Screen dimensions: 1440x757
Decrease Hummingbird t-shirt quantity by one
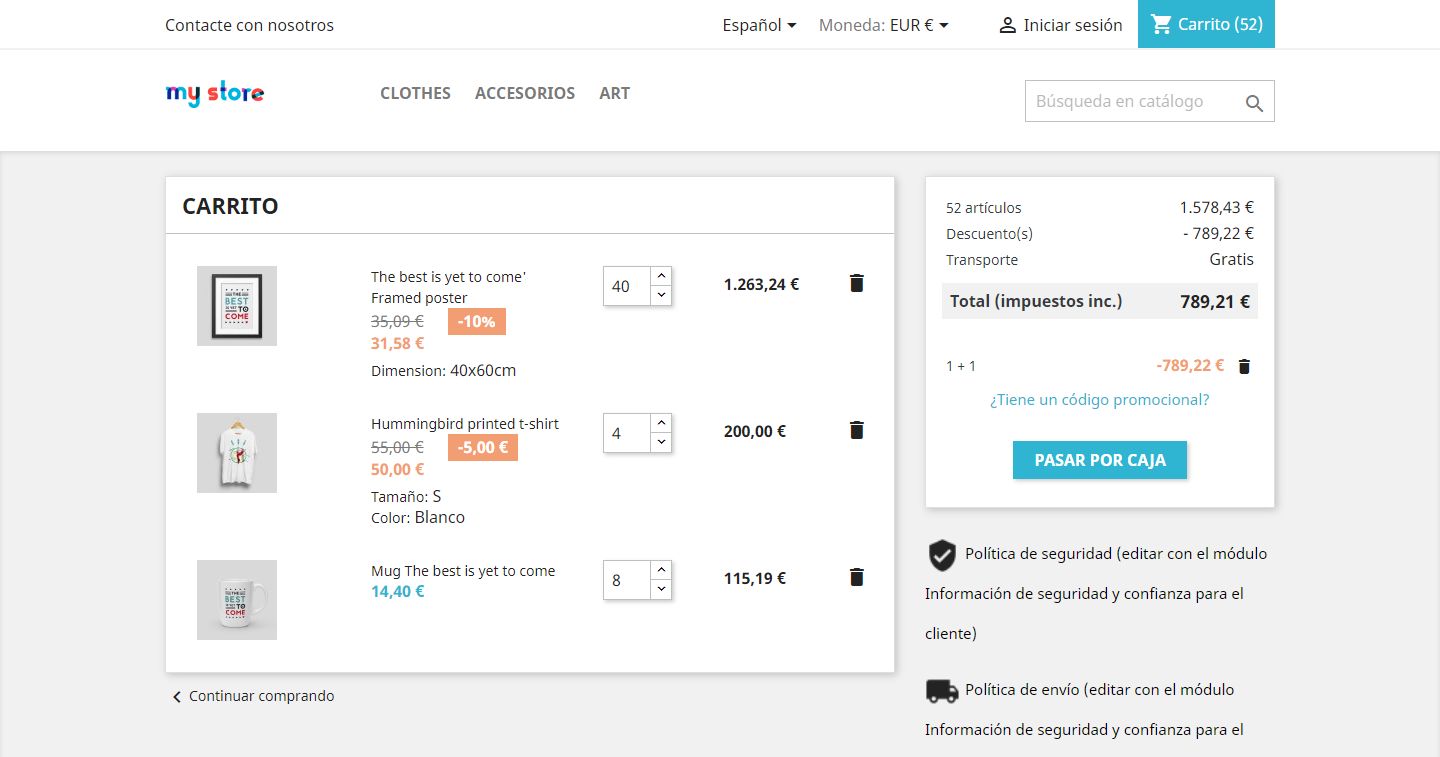coord(661,442)
